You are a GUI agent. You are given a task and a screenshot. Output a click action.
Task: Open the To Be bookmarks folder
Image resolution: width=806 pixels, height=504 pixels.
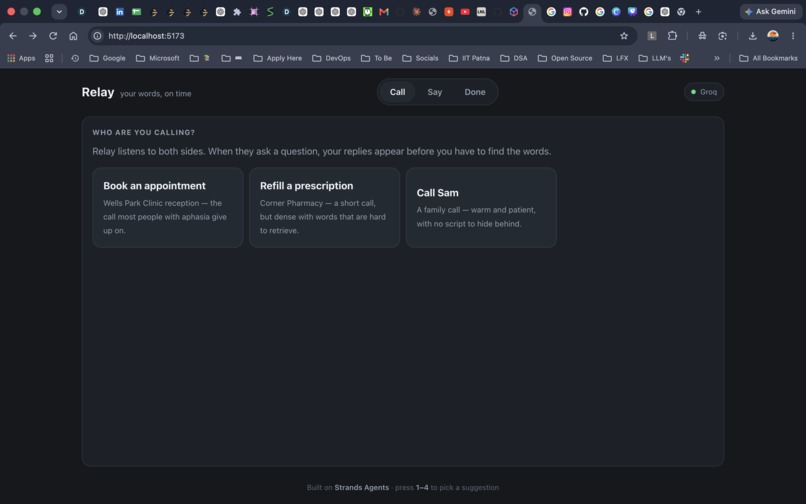[x=376, y=58]
